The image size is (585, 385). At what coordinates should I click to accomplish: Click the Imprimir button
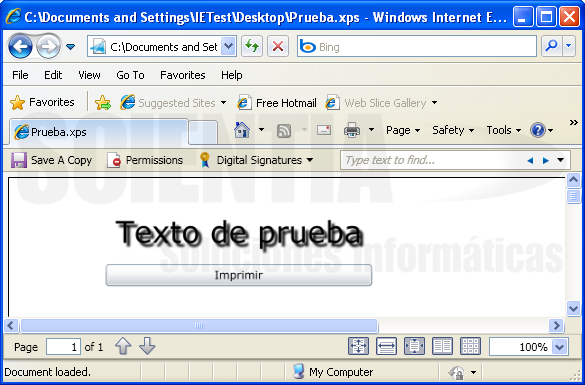[239, 275]
